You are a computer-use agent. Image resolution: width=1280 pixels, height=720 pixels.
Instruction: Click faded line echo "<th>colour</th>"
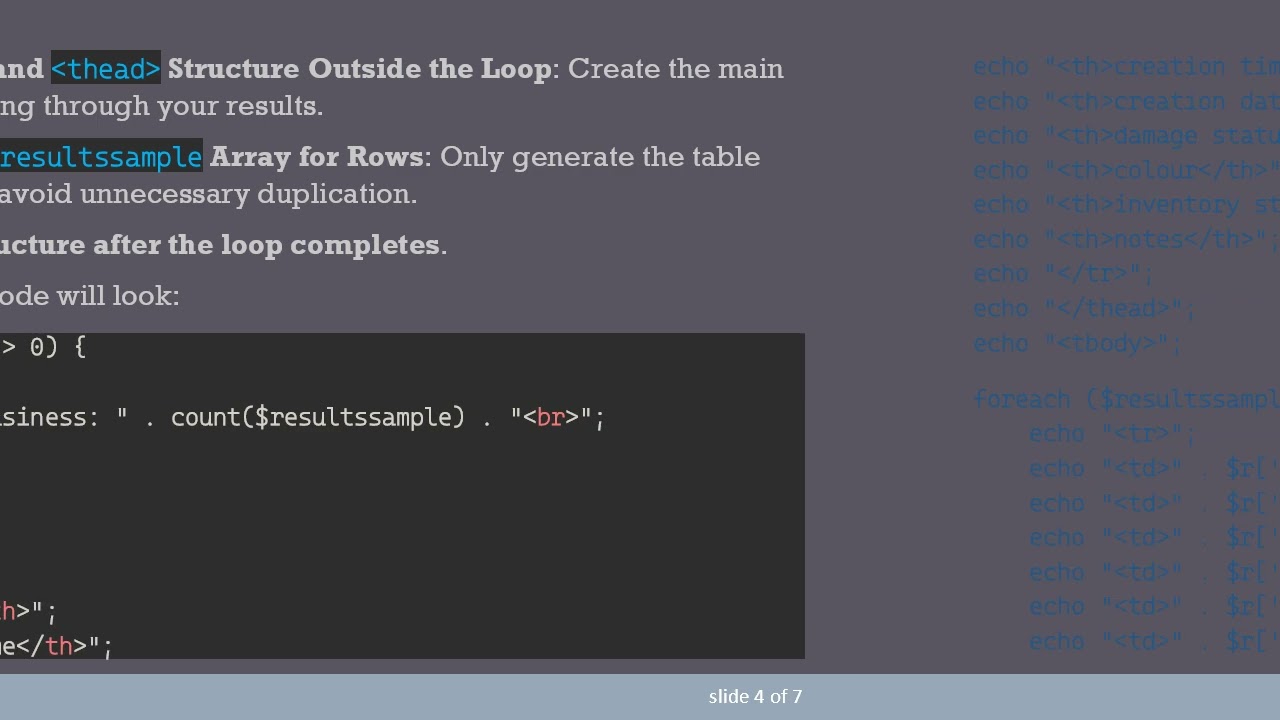pos(1126,170)
